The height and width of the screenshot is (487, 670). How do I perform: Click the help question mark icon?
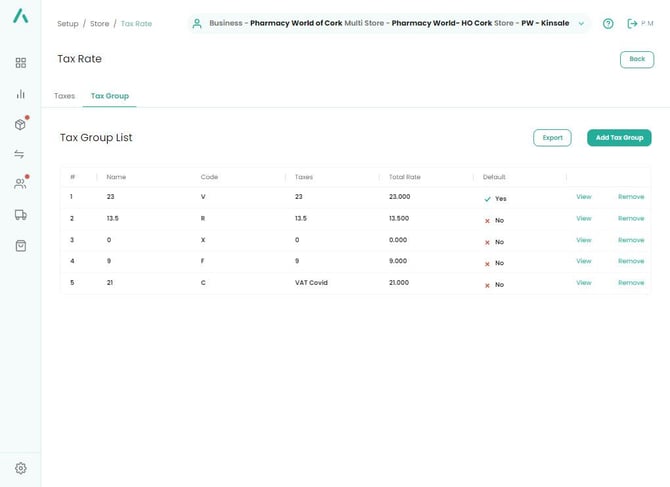608,24
